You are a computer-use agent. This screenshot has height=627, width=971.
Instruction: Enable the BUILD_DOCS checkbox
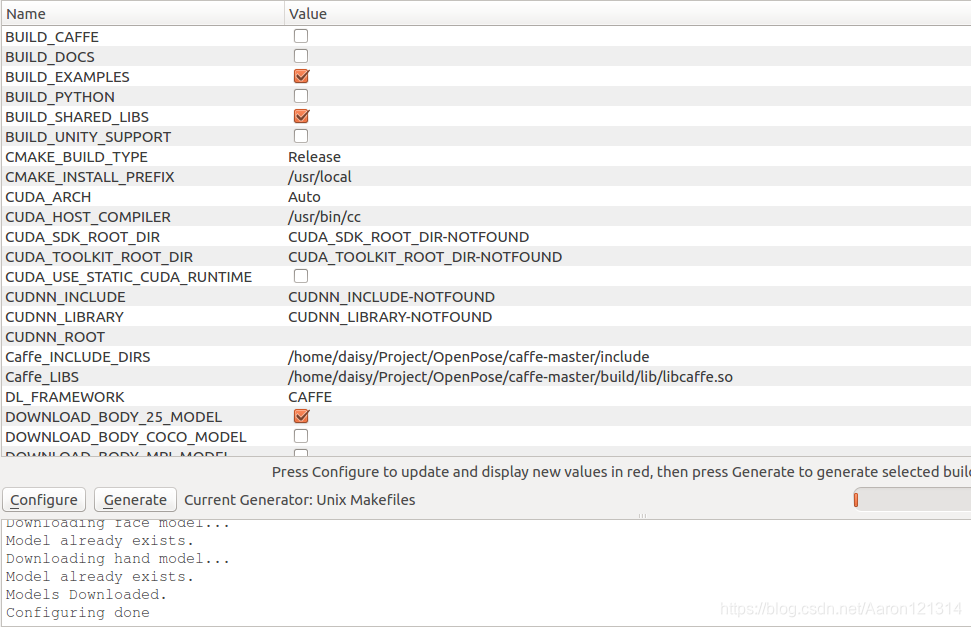point(301,56)
